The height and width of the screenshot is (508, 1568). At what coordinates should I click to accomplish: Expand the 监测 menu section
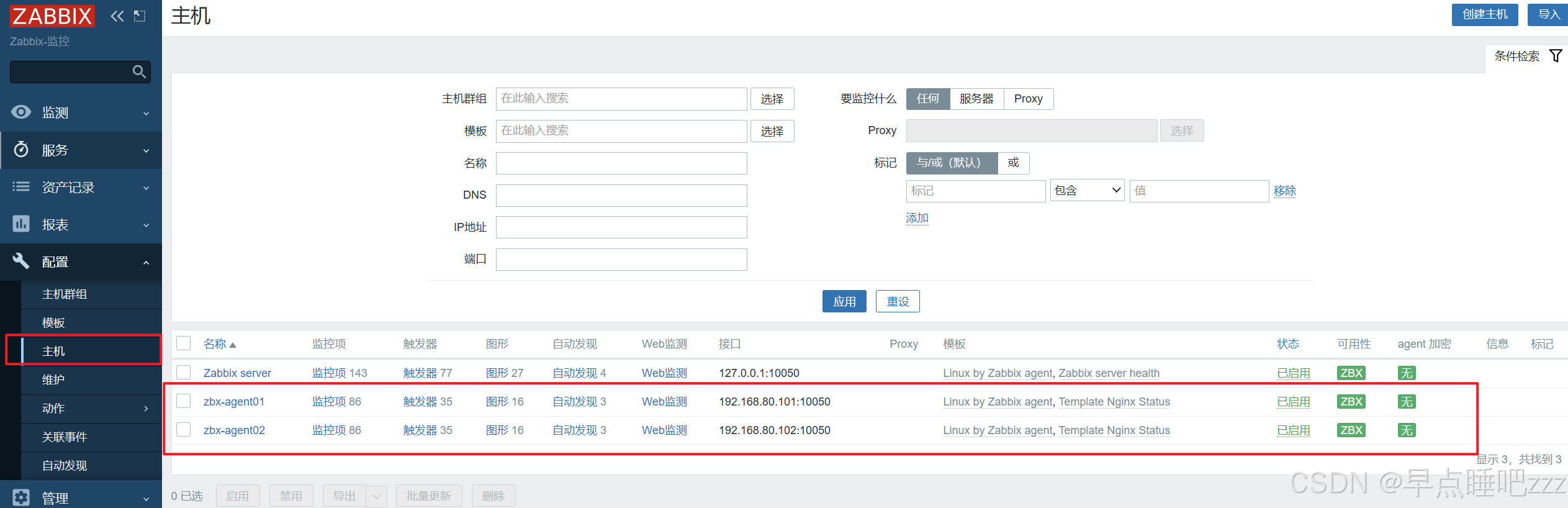(146, 113)
